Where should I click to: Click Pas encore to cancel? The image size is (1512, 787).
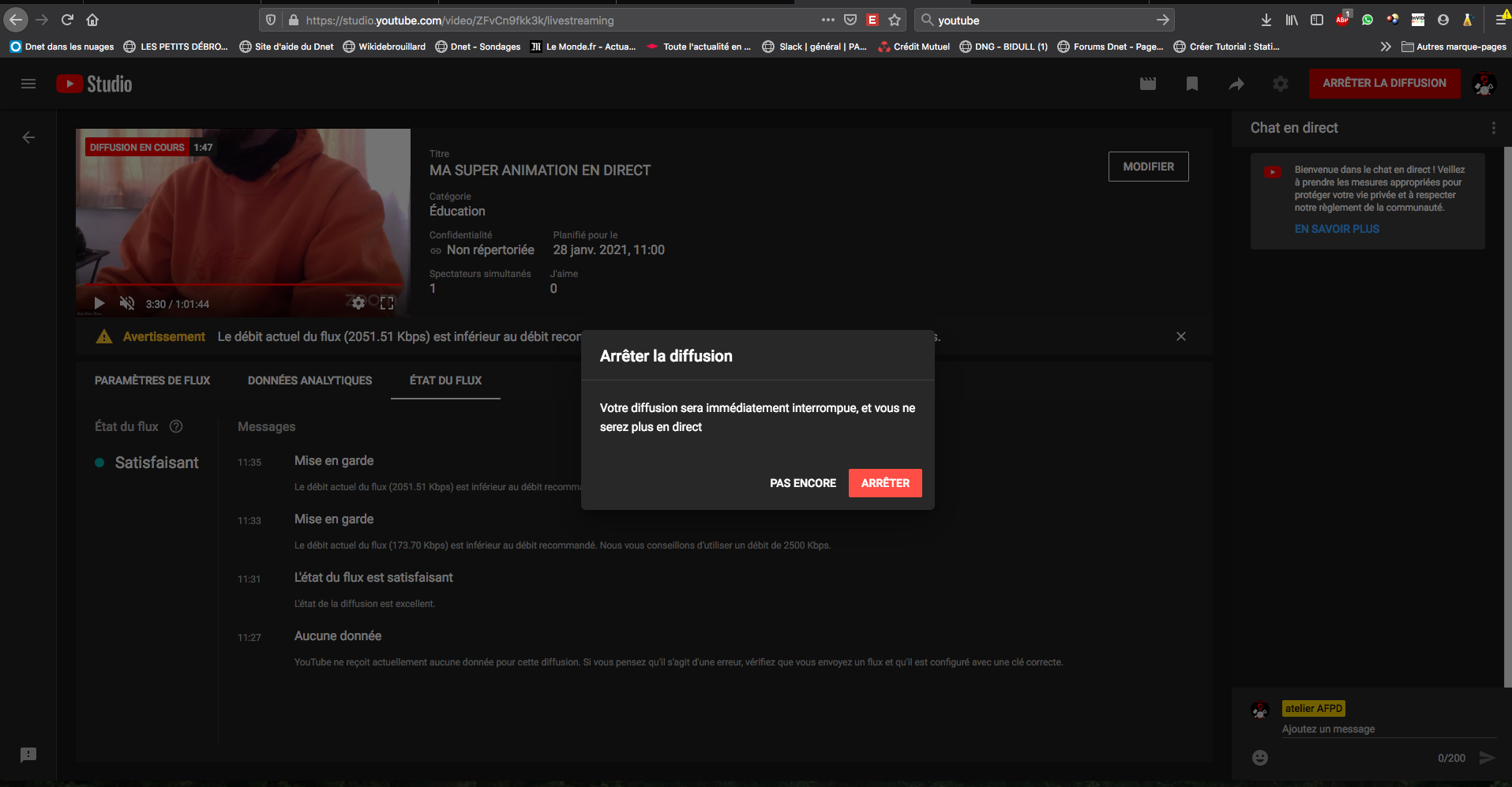[802, 483]
